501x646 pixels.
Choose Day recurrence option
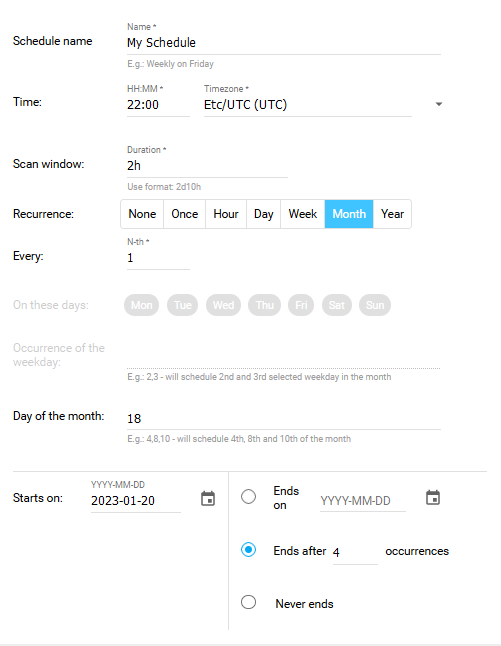[x=264, y=214]
